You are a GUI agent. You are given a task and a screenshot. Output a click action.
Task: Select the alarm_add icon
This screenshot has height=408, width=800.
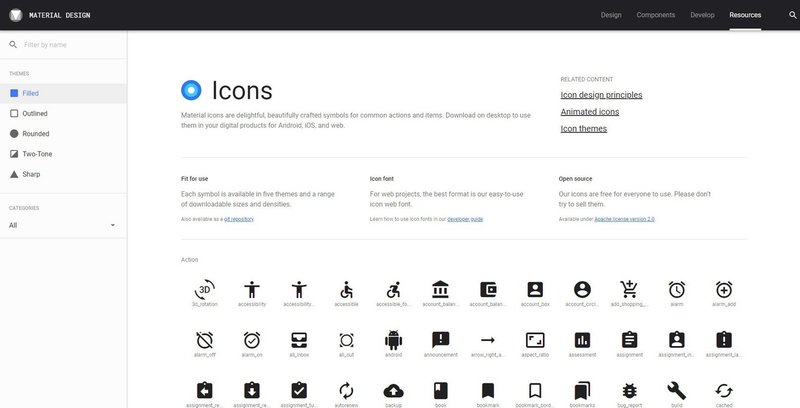724,290
